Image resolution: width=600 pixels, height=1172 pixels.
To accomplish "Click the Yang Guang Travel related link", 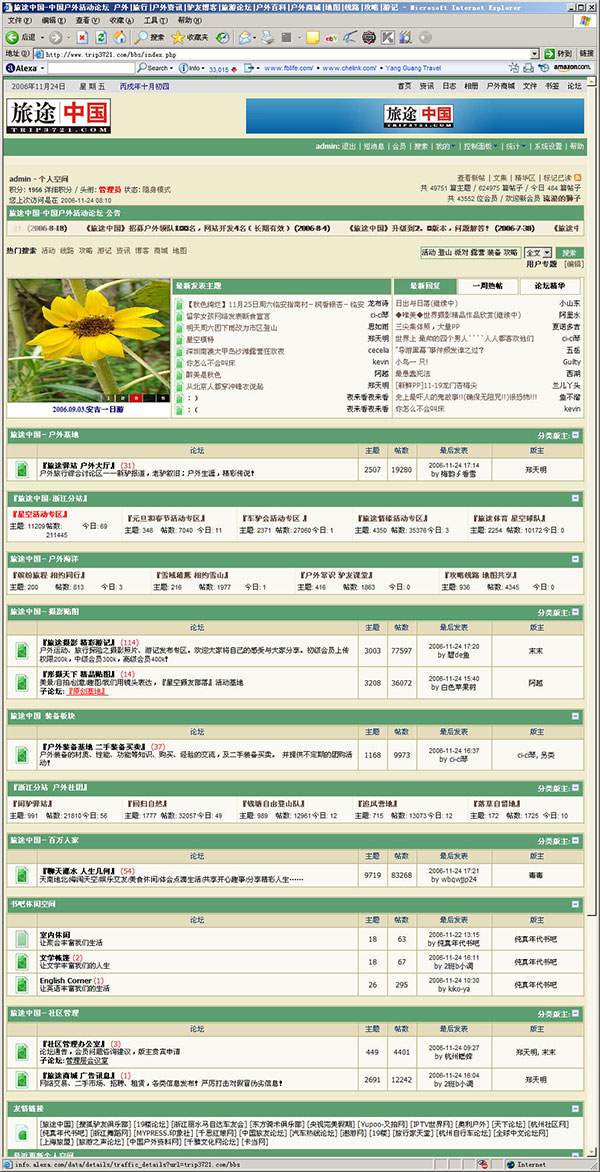I will 412,68.
